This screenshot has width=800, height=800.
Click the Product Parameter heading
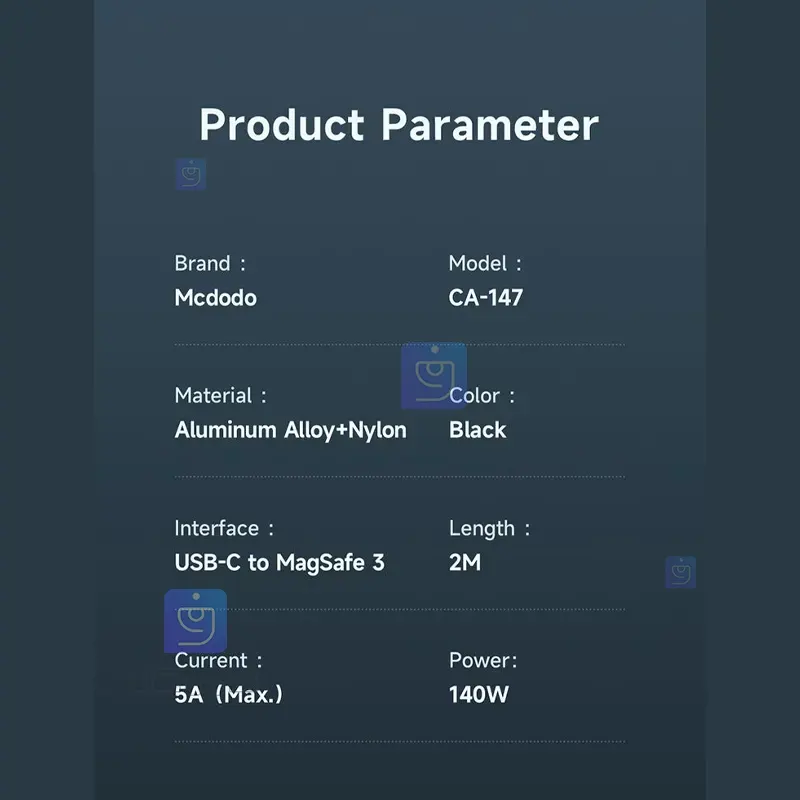point(399,126)
